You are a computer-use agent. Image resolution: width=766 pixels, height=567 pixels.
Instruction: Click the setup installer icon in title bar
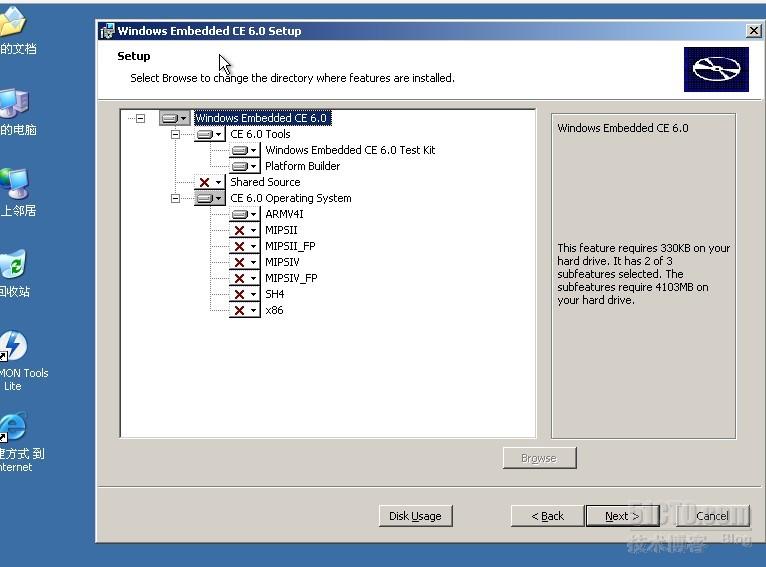107,31
